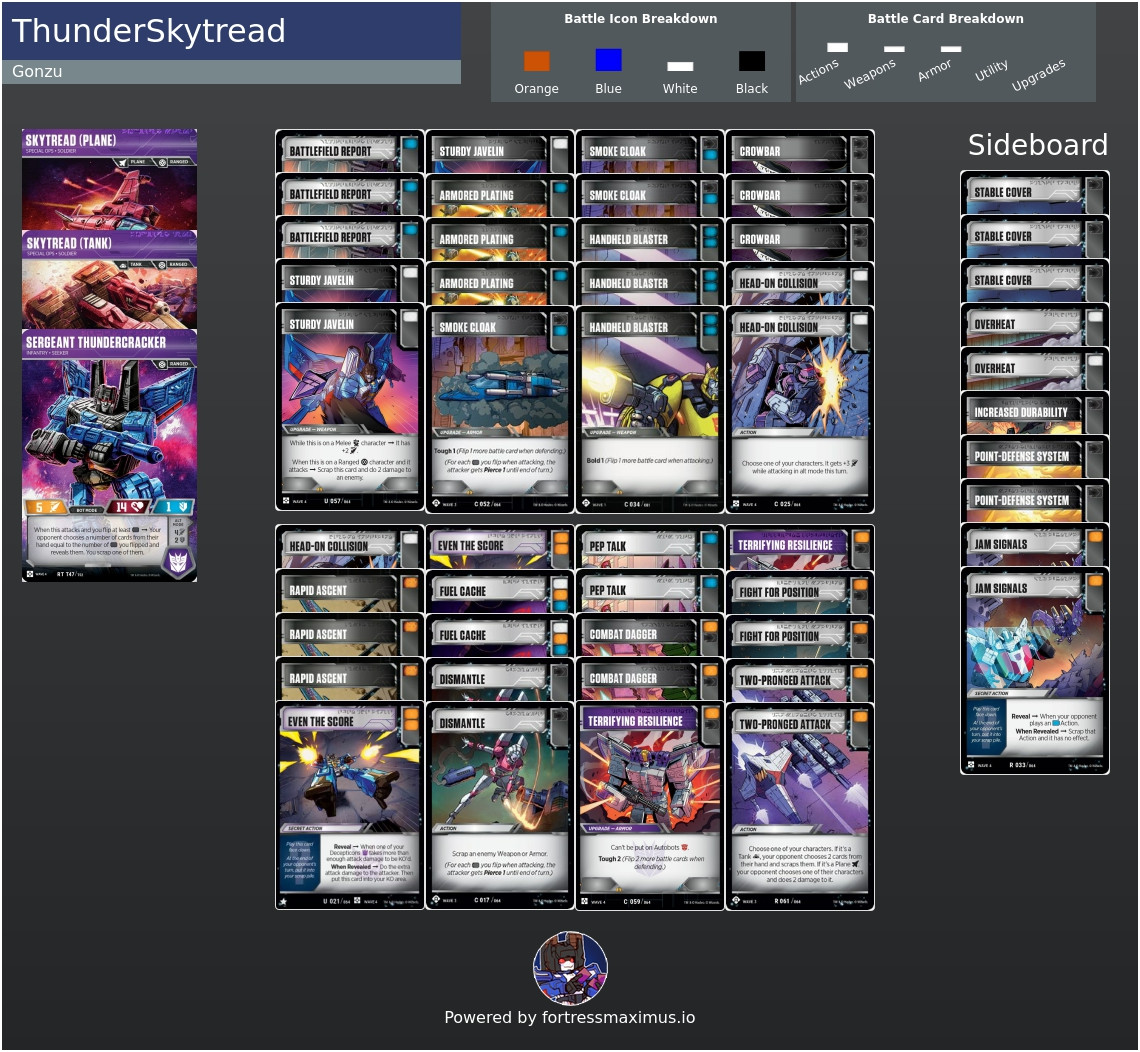Click the Sergeant Thundercracker ability text box

tap(98, 540)
